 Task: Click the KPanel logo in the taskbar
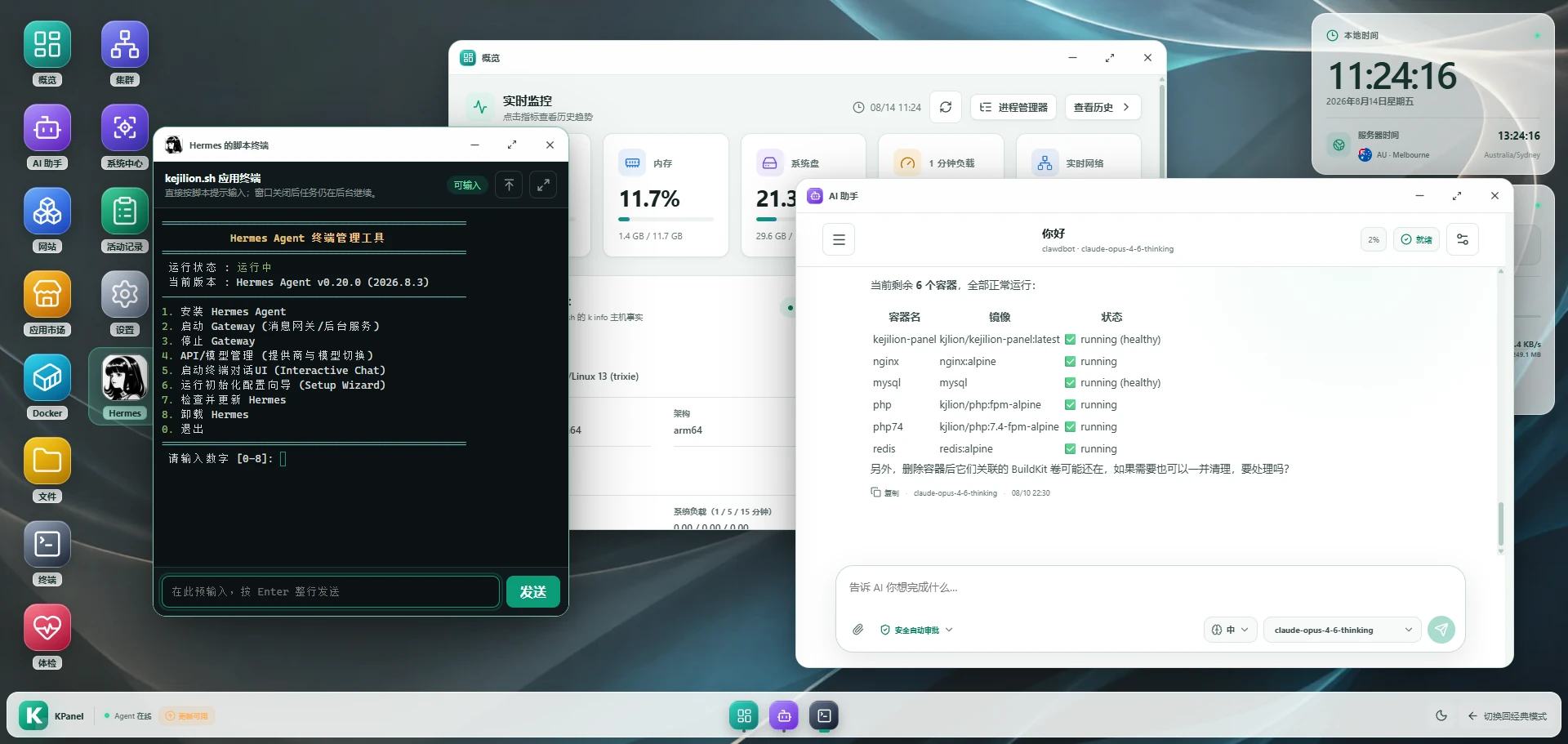point(33,715)
